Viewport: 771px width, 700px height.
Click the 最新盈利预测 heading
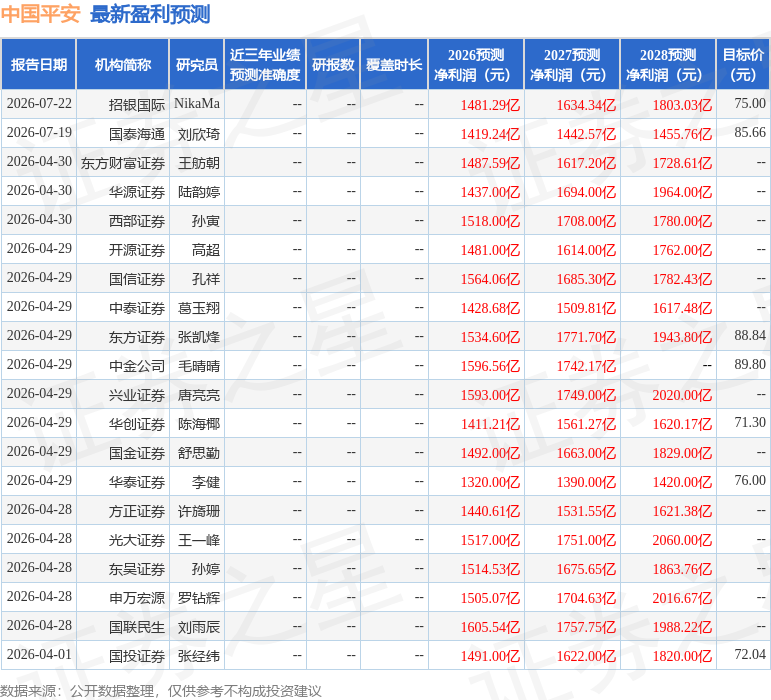pos(150,14)
